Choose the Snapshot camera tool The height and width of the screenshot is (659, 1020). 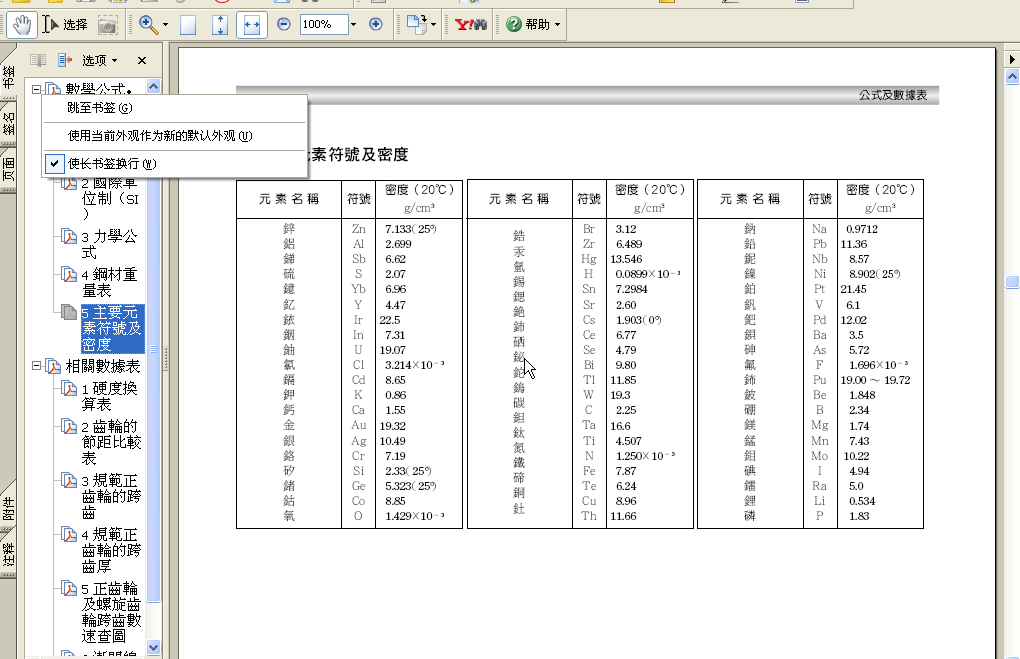107,25
